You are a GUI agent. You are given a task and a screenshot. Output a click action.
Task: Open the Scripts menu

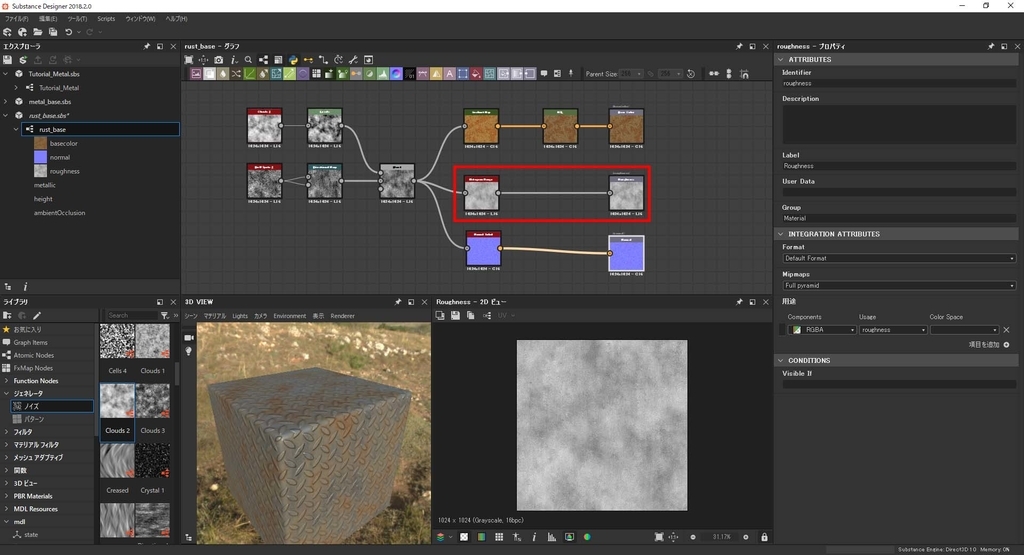point(105,18)
